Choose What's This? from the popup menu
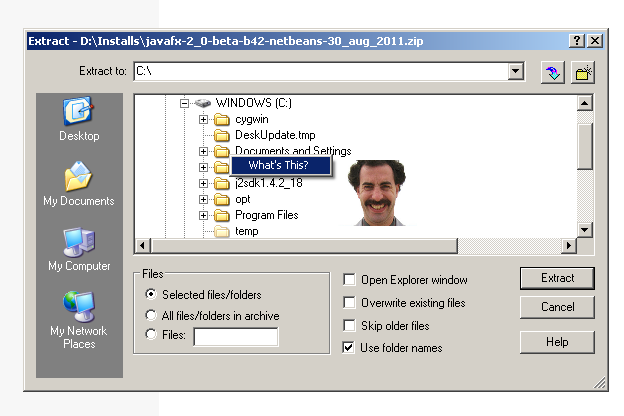The image size is (624, 416). (278, 165)
